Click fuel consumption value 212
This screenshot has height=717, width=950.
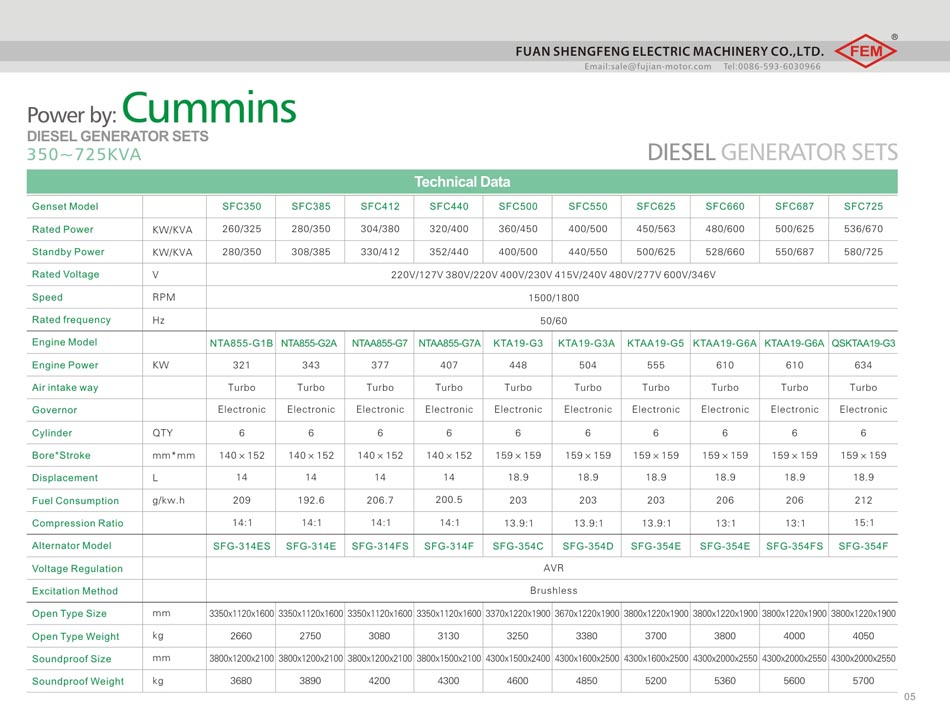[863, 500]
